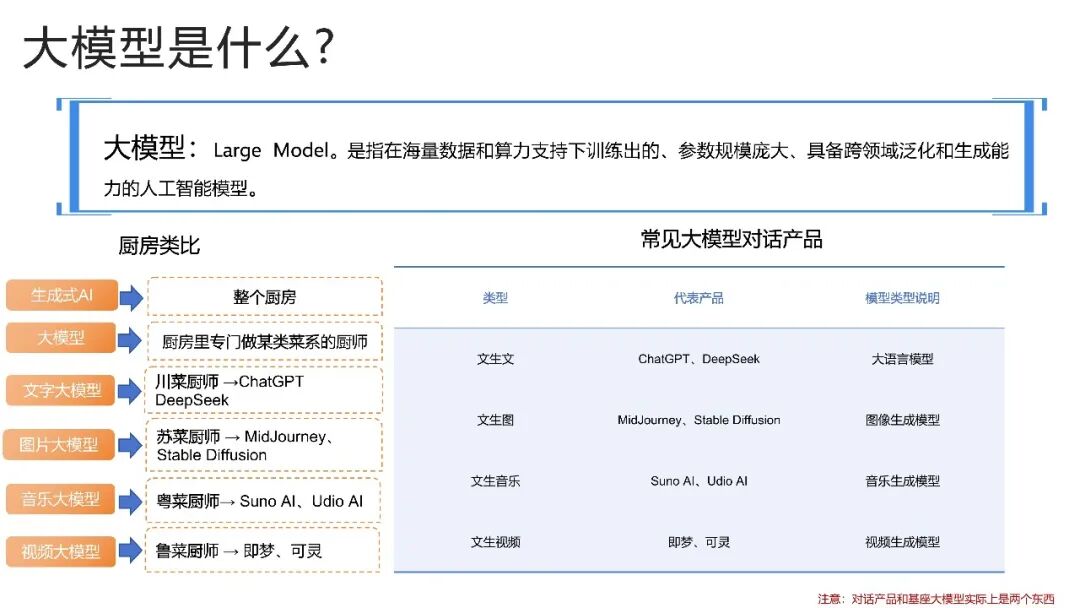The image size is (1080, 608).
Task: Click the 音乐大模型 orange label
Action: 61,499
